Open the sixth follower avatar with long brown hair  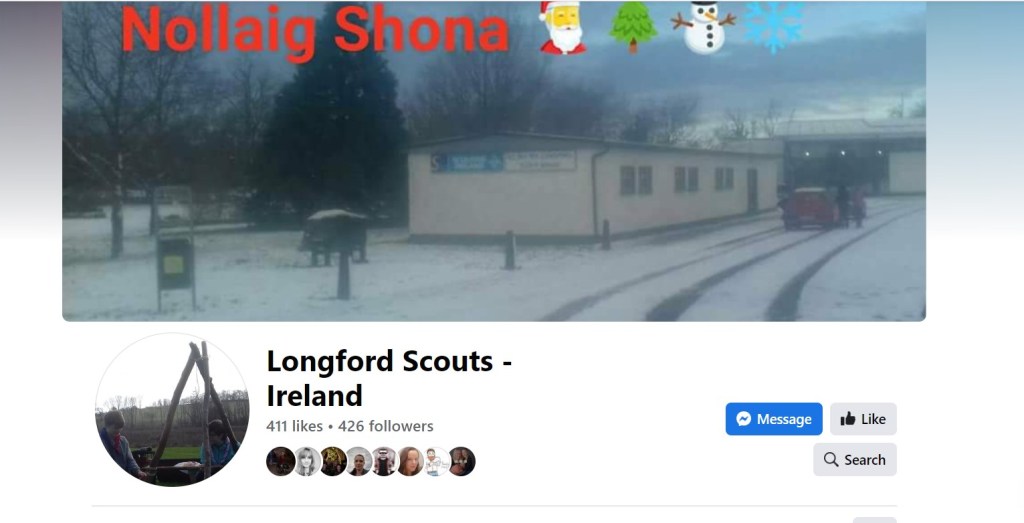(x=410, y=462)
